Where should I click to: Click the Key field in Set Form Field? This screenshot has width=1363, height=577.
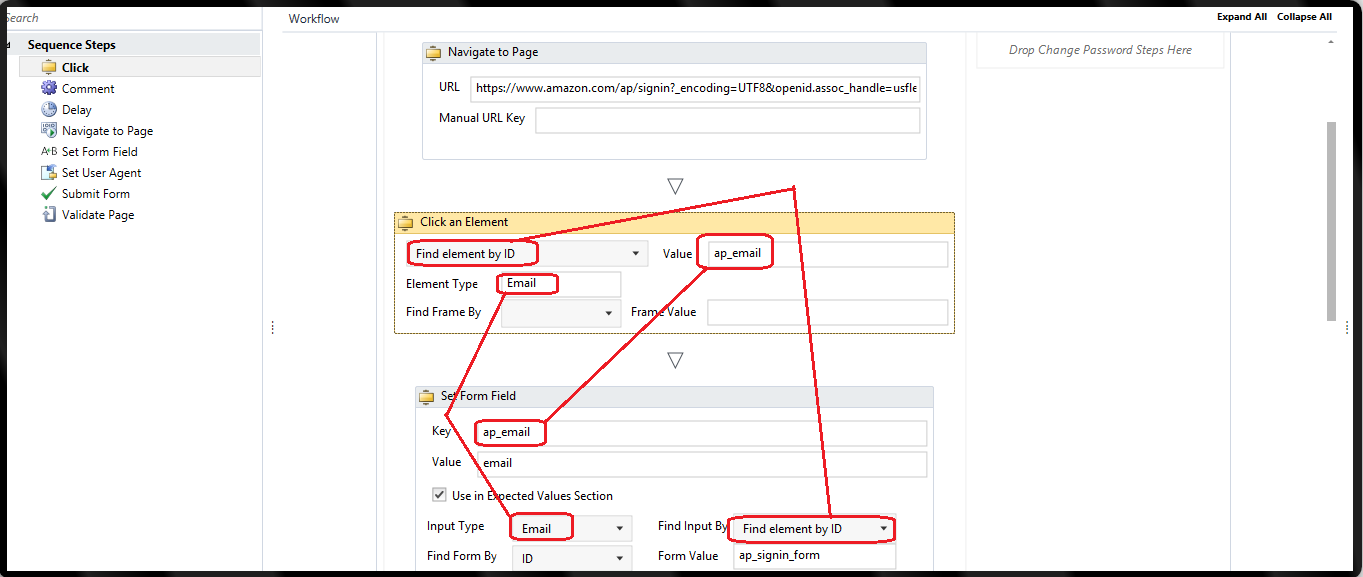coord(702,433)
